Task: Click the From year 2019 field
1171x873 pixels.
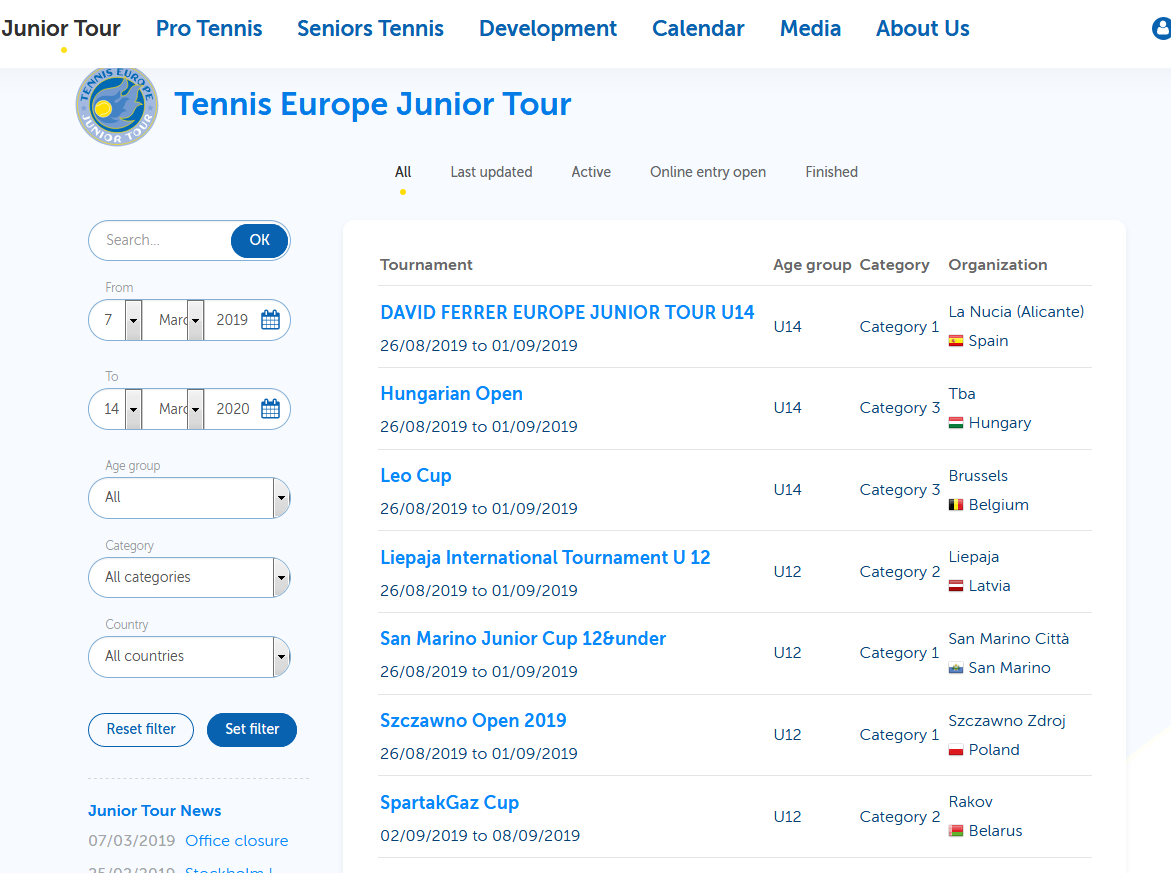Action: tap(232, 320)
